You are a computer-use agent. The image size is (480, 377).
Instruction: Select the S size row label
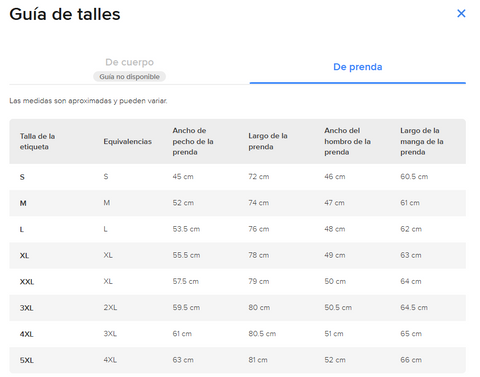tap(22, 177)
